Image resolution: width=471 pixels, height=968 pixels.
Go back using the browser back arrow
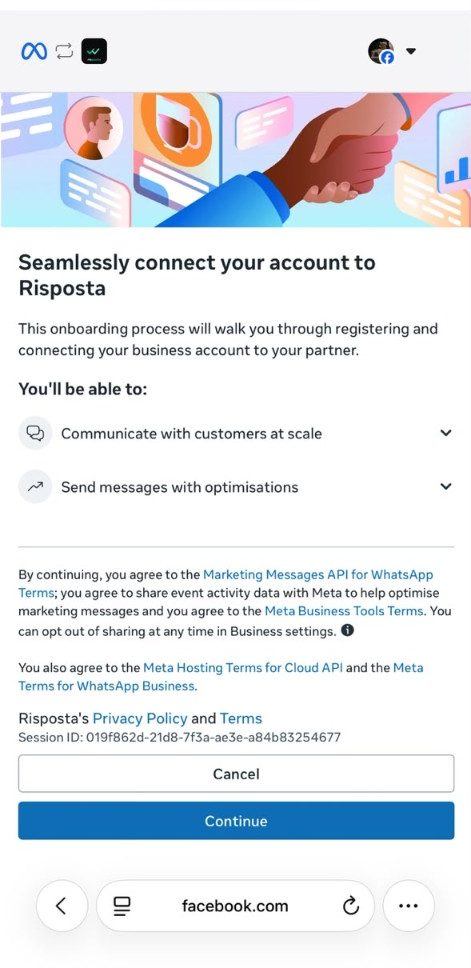(61, 906)
